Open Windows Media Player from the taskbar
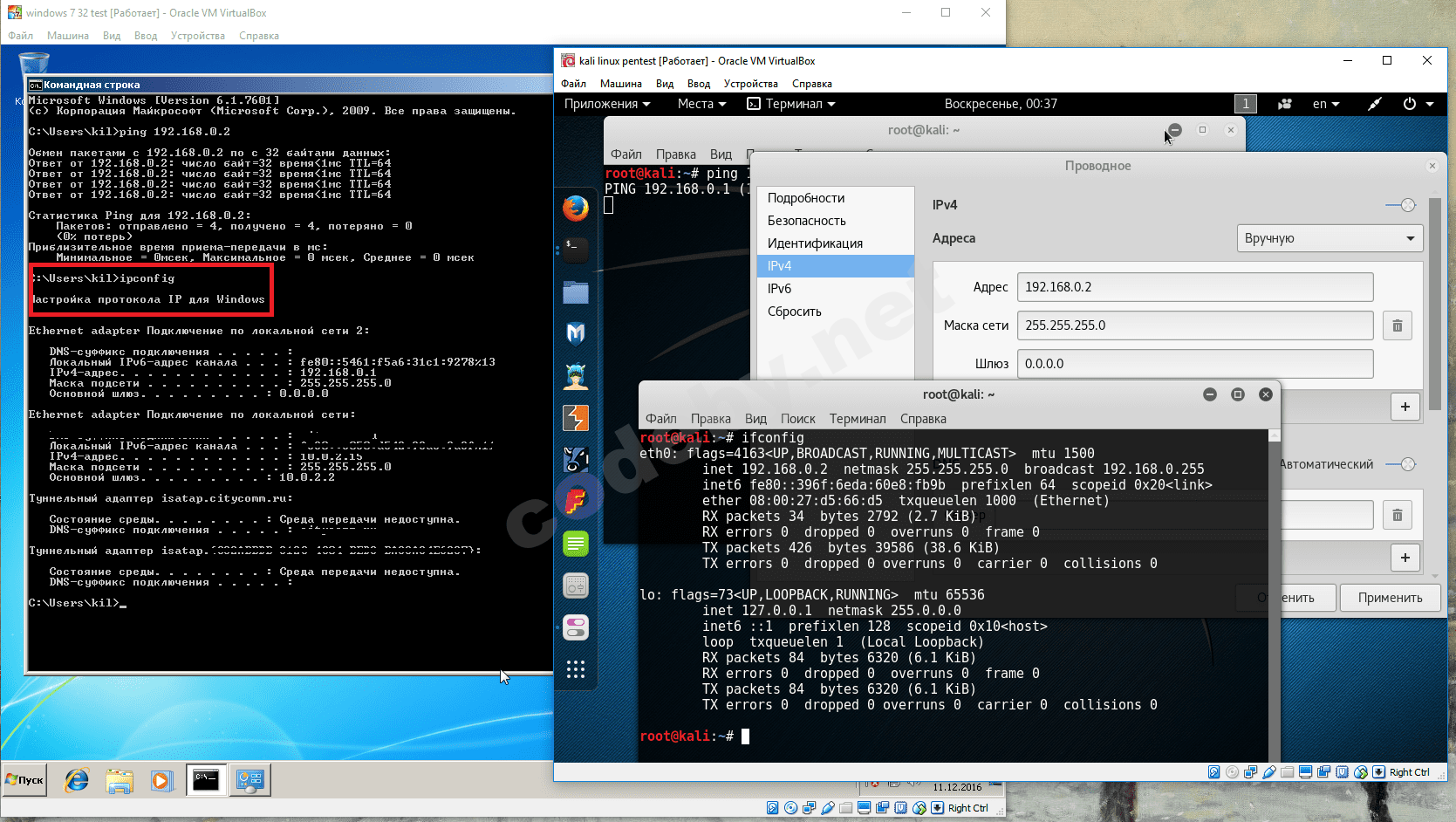Screen dimensions: 1456x822 161,780
